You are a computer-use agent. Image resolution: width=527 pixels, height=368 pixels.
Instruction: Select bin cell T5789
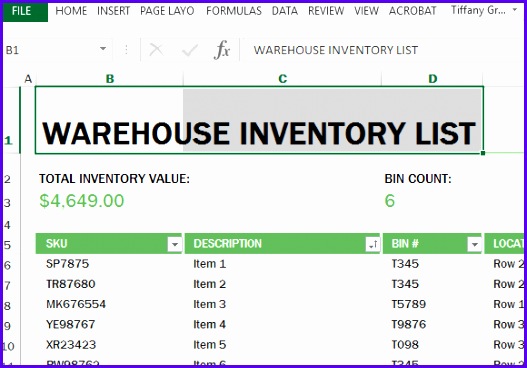[408, 304]
